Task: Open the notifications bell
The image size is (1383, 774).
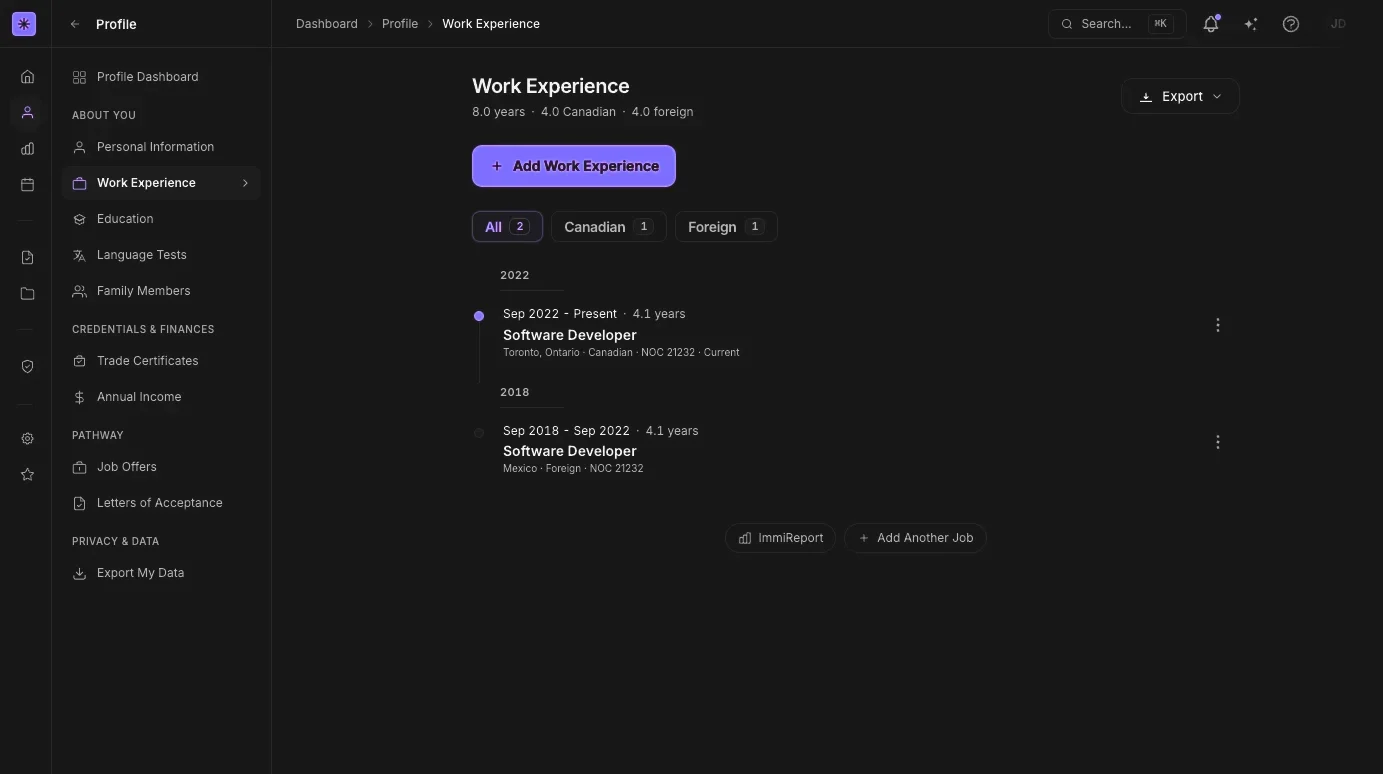Action: click(1211, 24)
